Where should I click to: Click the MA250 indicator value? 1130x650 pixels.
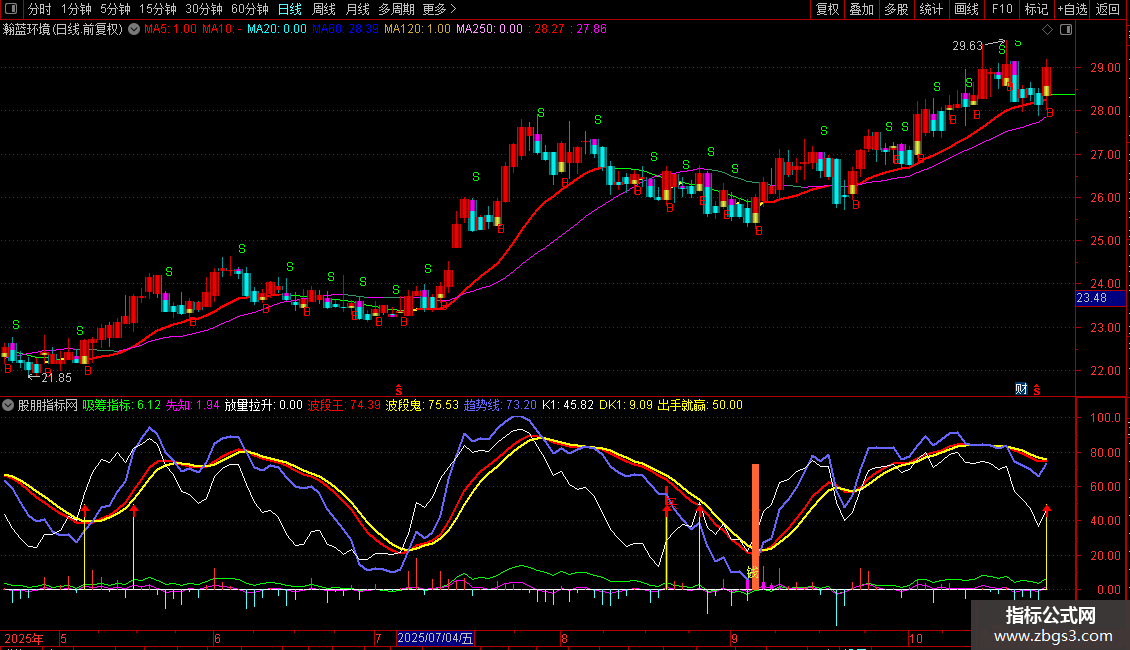coord(489,29)
